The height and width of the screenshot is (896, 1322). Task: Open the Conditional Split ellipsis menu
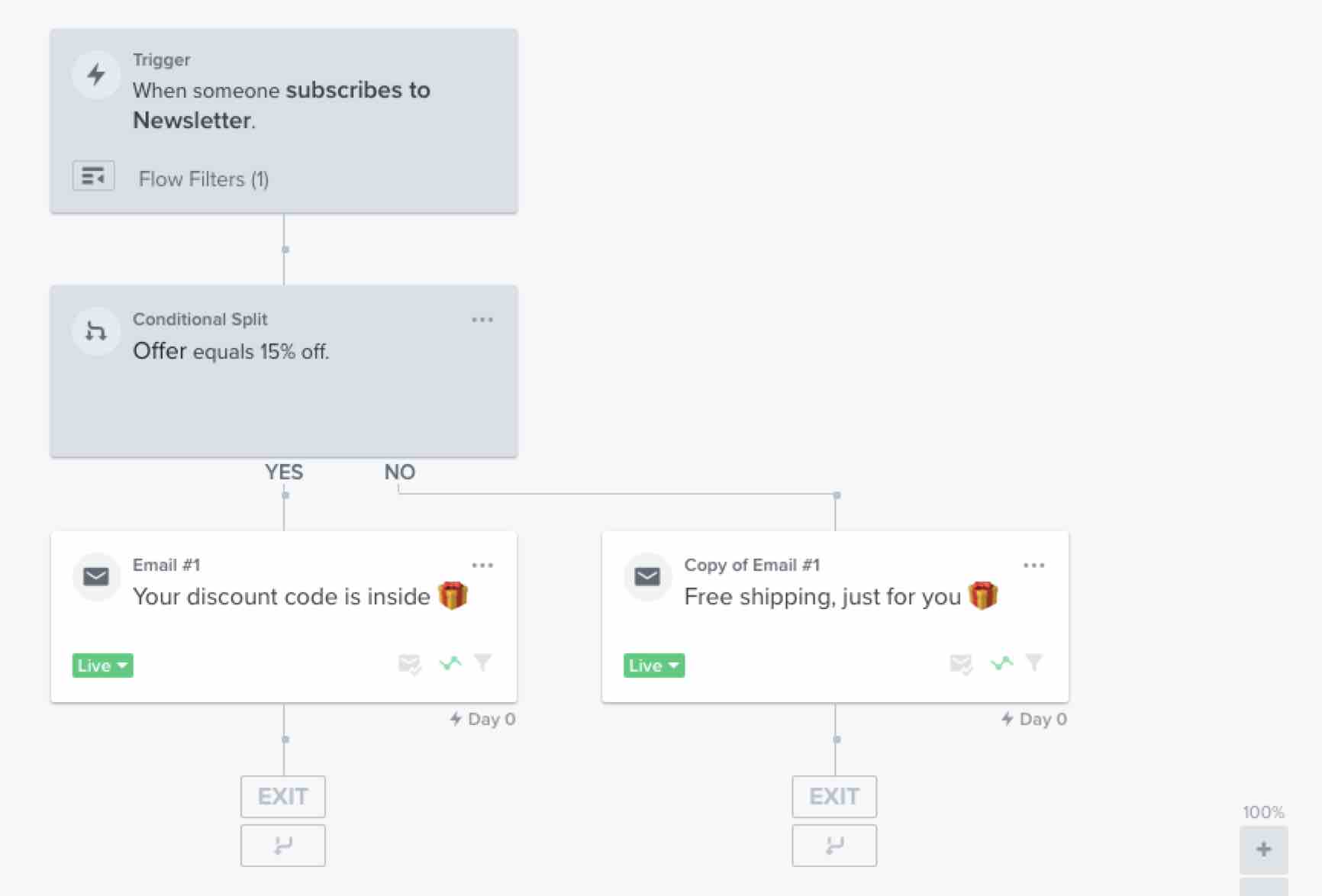pos(482,319)
